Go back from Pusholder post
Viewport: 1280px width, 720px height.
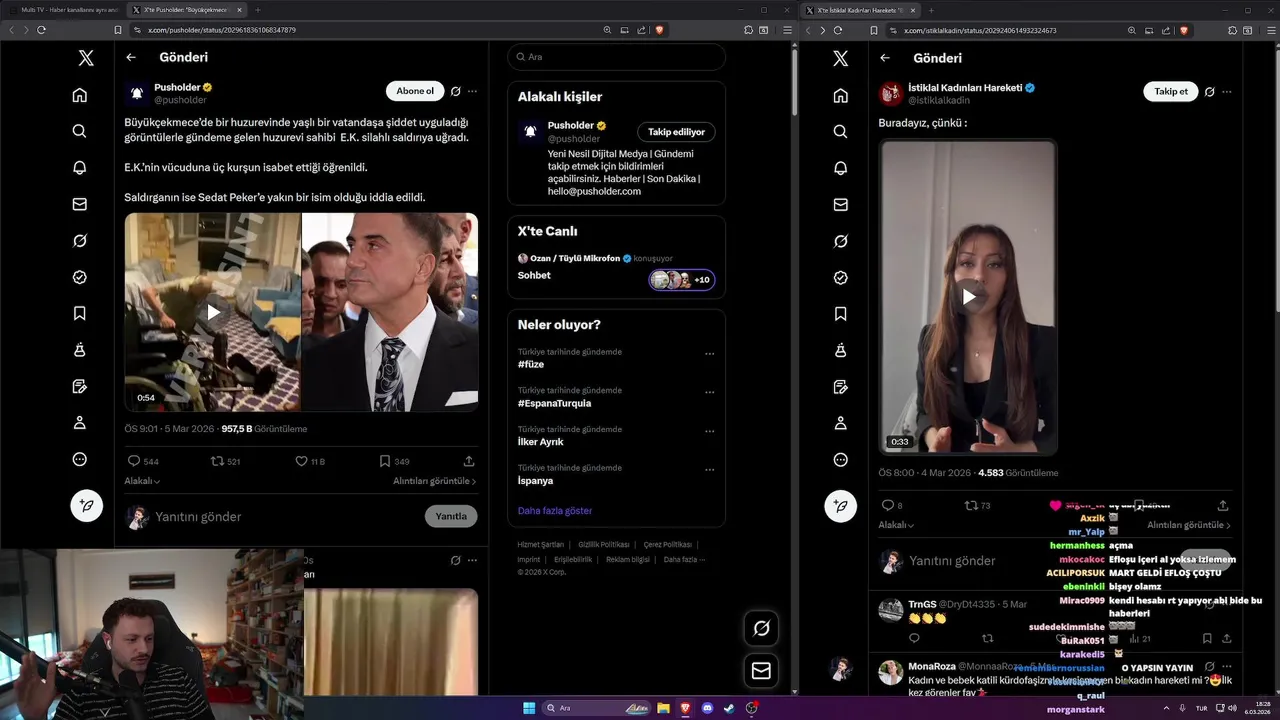click(131, 58)
